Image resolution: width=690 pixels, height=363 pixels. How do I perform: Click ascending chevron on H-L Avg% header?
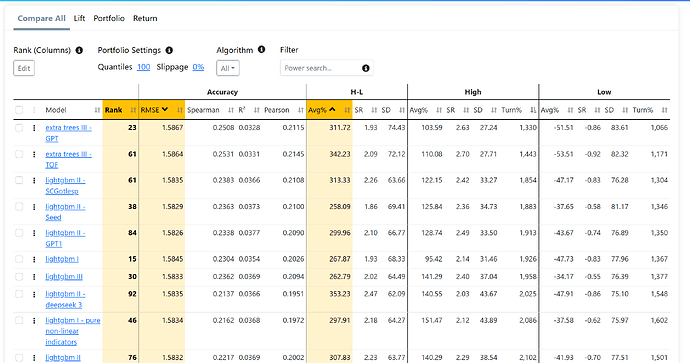[x=332, y=110]
